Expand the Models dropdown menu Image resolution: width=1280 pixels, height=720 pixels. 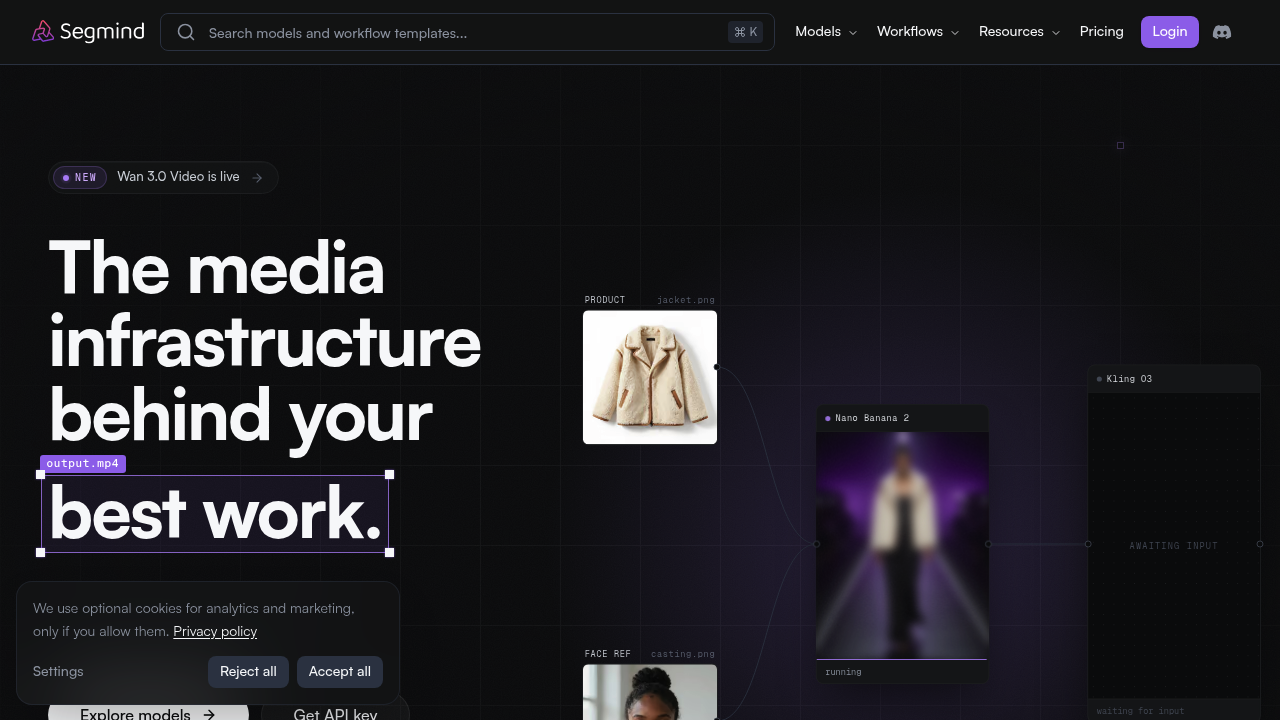pyautogui.click(x=826, y=32)
